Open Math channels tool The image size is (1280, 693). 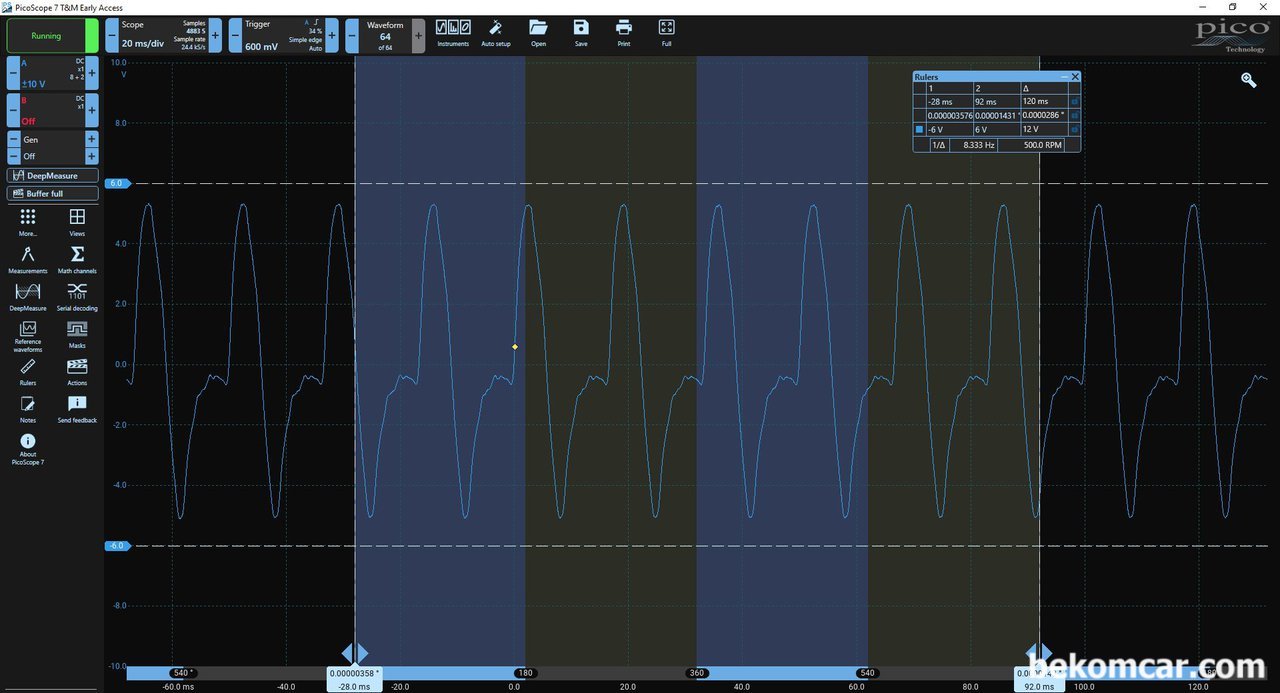pos(77,259)
